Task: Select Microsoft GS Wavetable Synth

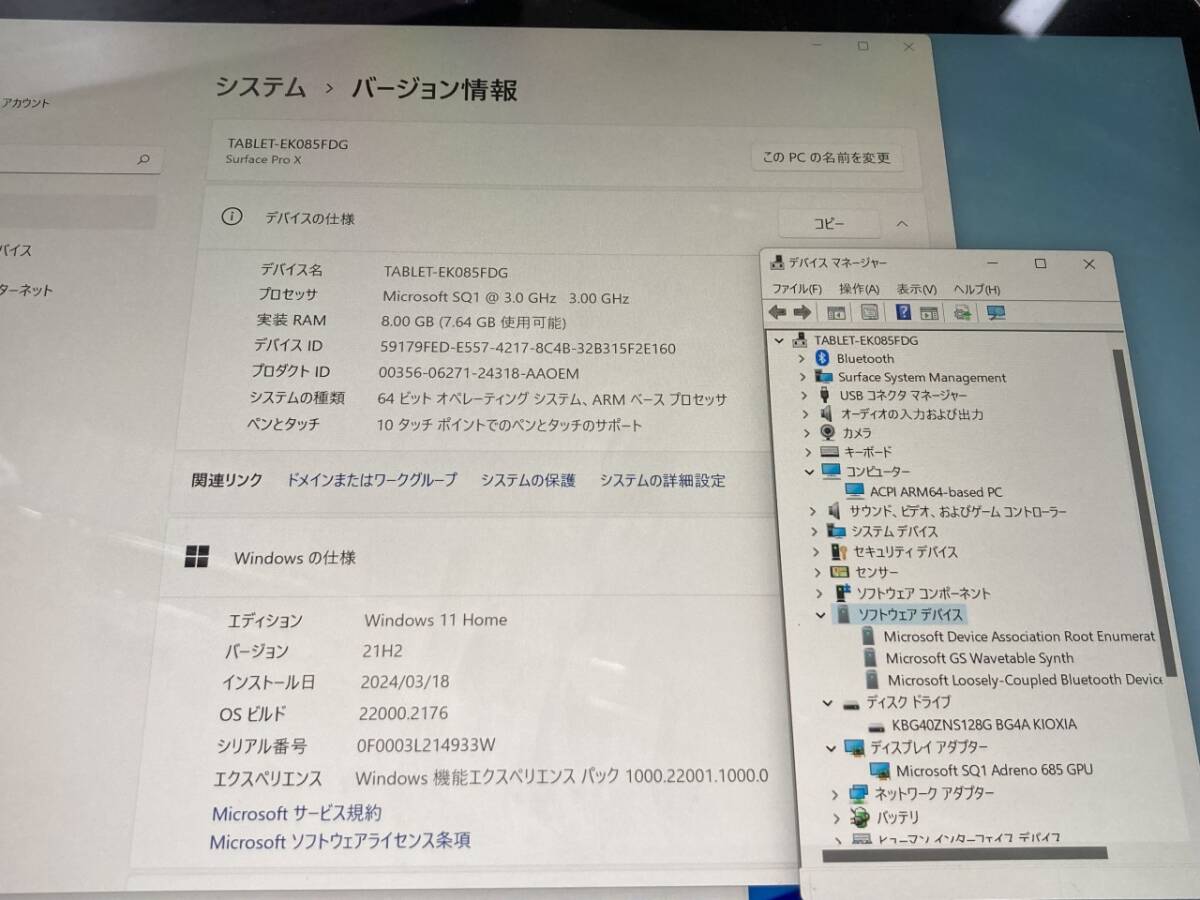Action: (x=980, y=658)
